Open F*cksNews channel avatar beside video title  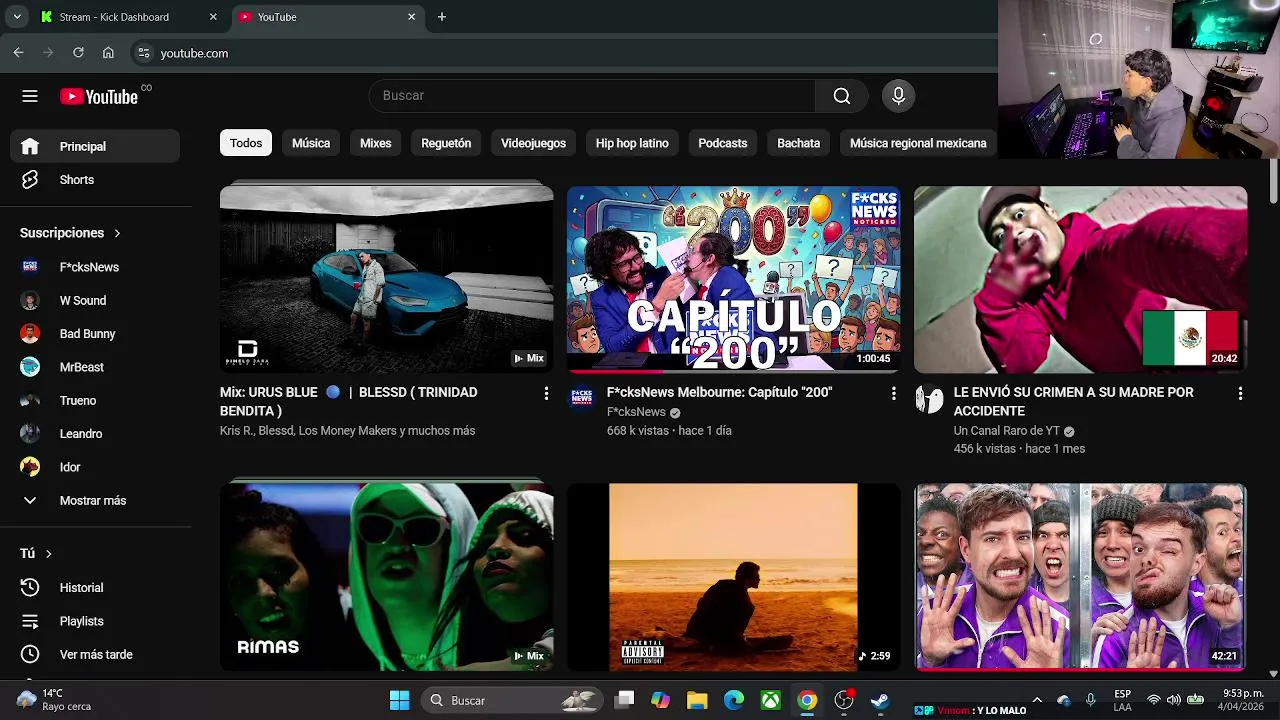point(582,398)
